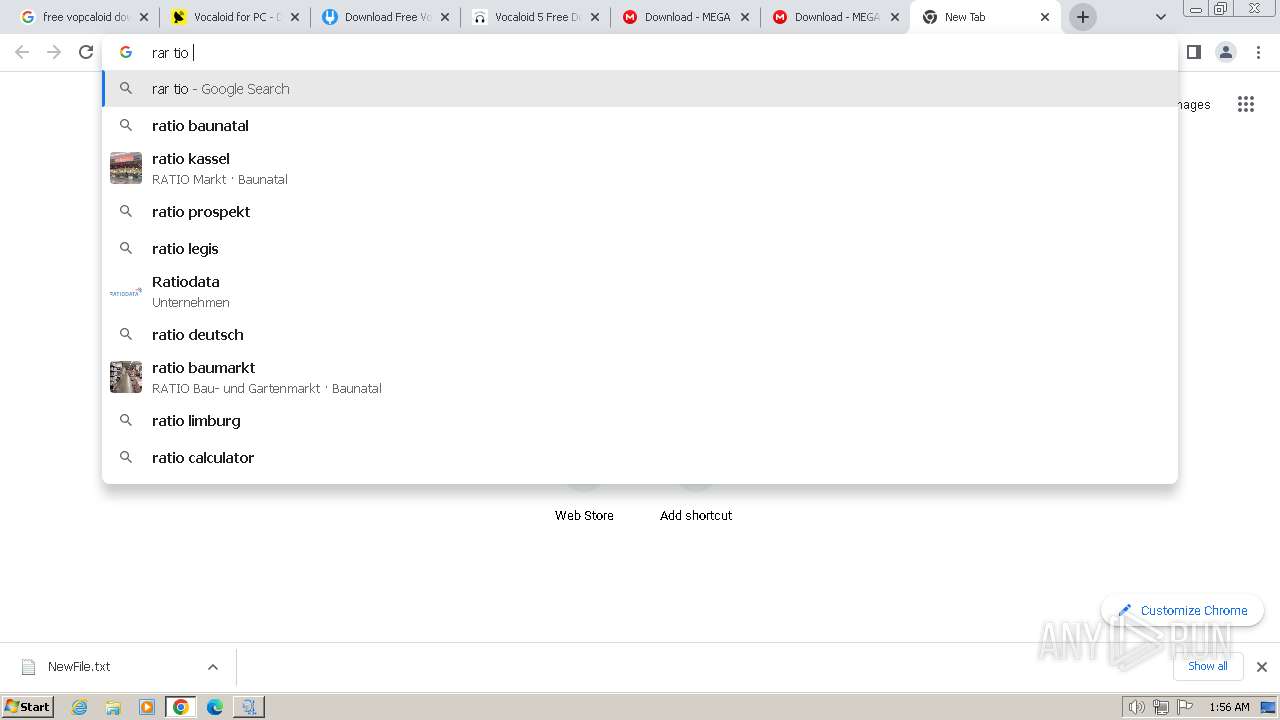
Task: Close the first Download - MEGA tab
Action: (x=745, y=17)
